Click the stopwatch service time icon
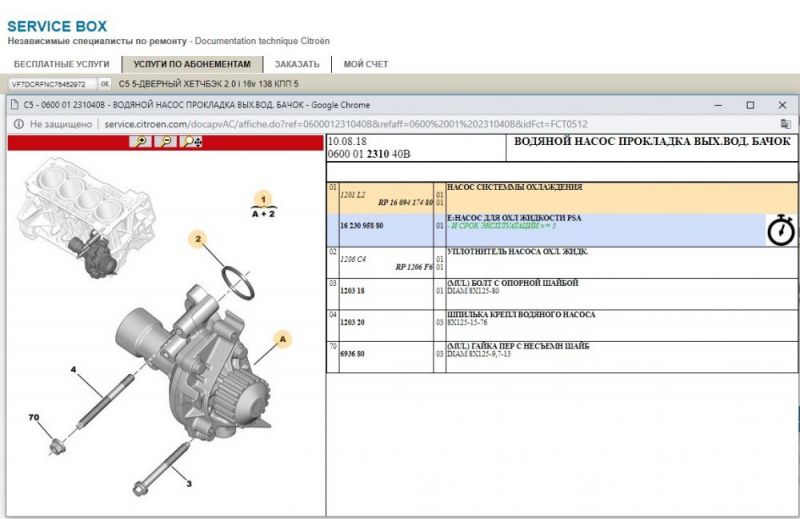800x519 pixels. click(x=781, y=230)
